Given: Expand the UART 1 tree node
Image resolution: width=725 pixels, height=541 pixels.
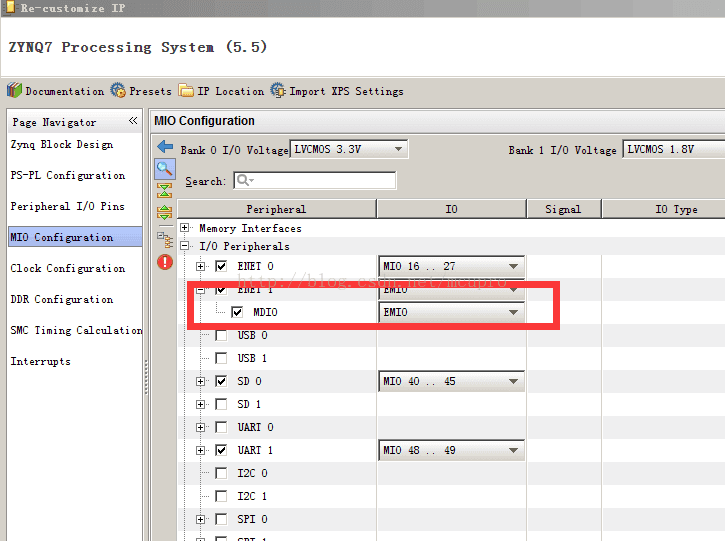Looking at the screenshot, I should click(200, 450).
